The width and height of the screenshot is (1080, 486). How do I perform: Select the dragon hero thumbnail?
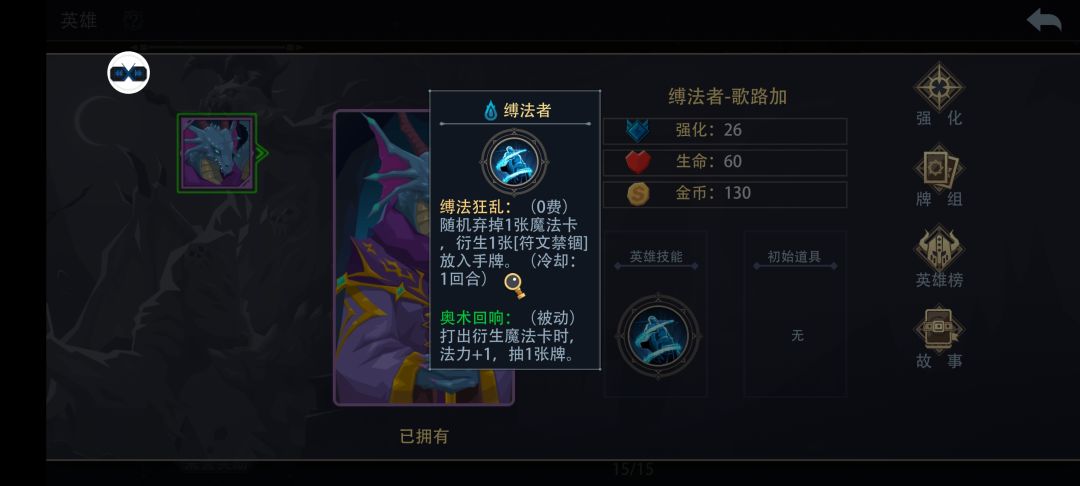point(217,153)
